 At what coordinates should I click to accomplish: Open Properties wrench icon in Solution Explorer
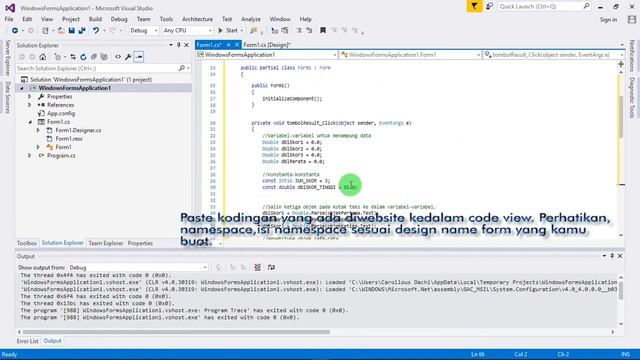tap(128, 57)
